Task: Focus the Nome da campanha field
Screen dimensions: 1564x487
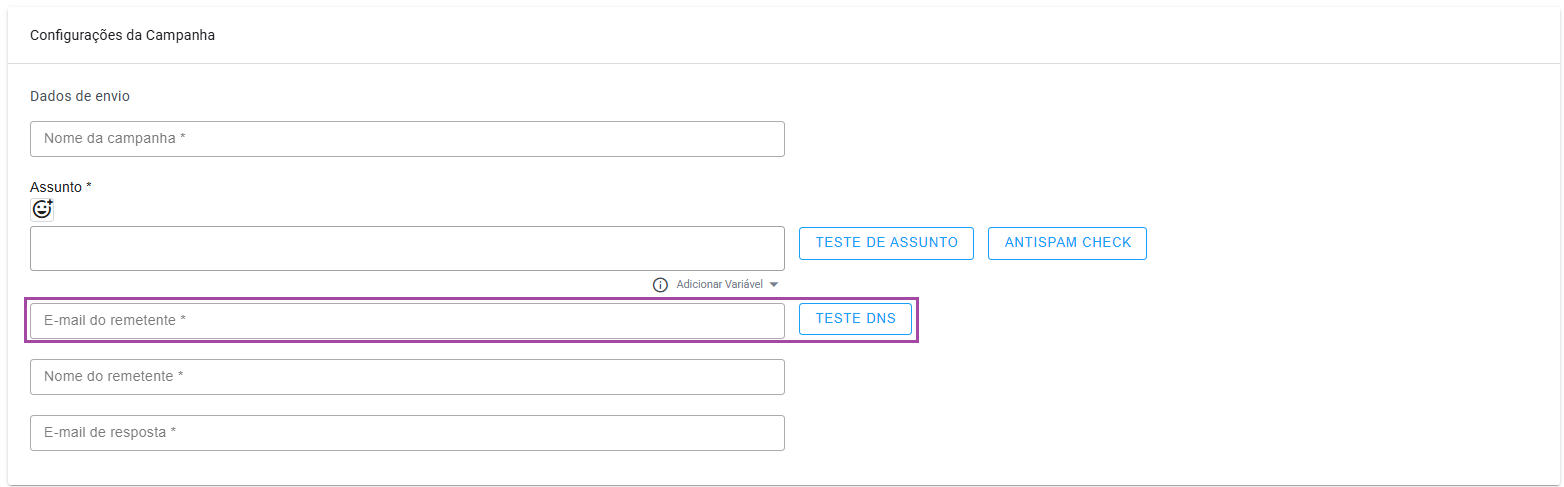Action: 407,139
